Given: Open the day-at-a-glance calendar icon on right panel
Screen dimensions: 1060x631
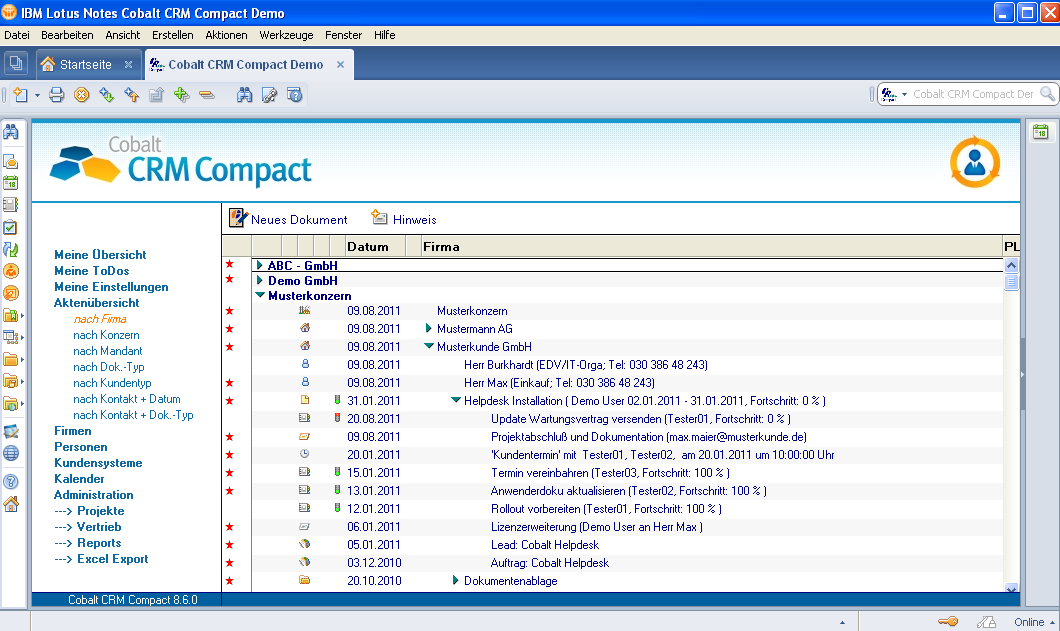Looking at the screenshot, I should [1040, 132].
